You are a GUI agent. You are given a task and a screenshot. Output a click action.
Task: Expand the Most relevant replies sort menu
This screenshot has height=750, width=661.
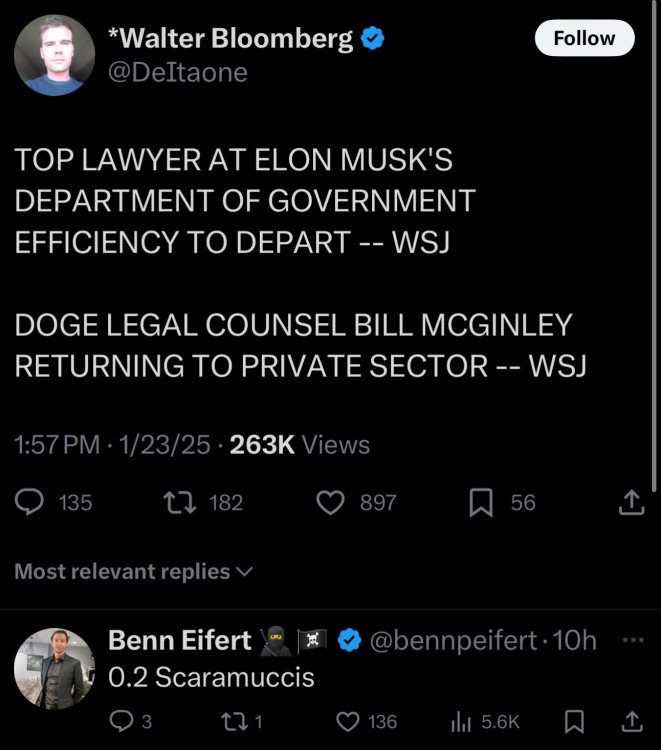tap(133, 571)
